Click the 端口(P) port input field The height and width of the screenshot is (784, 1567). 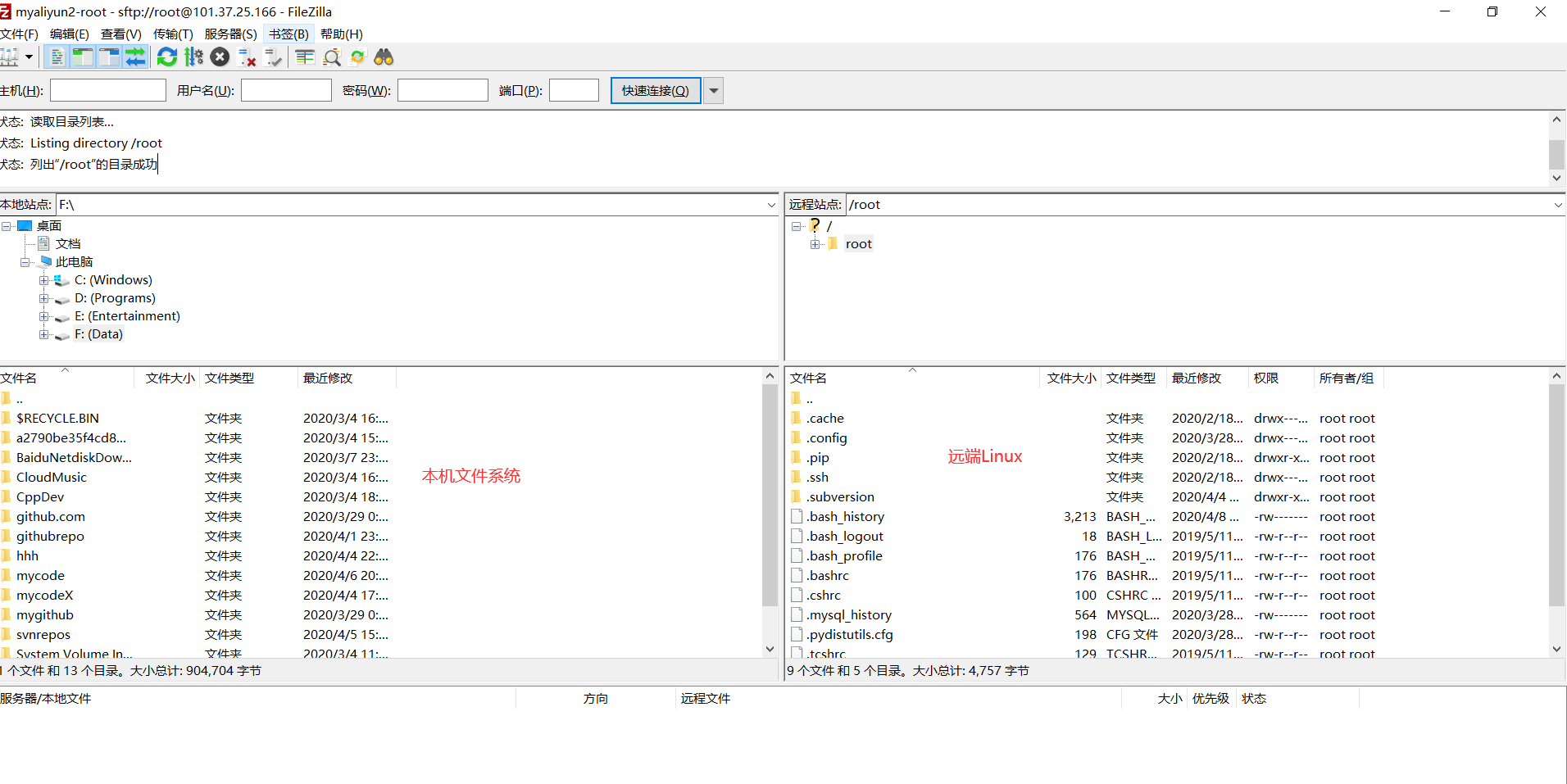point(574,90)
